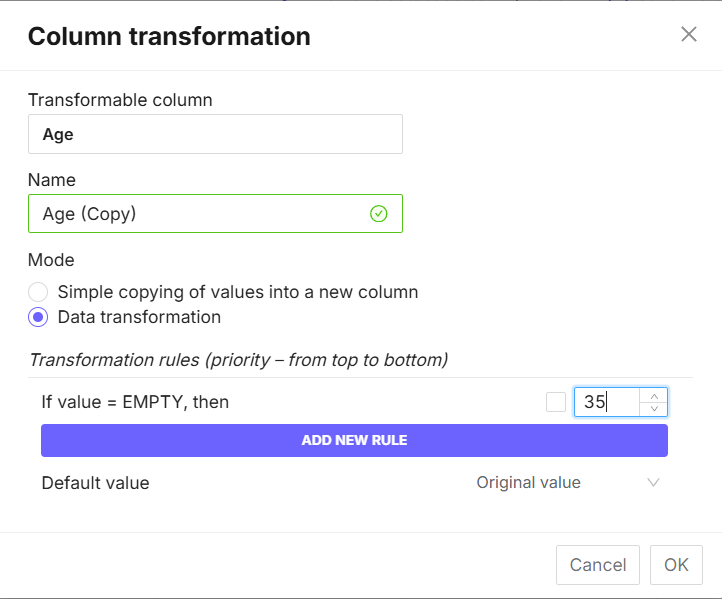Focus the Name field containing Age (Copy)
Screen dimensions: 722x599
(200, 214)
